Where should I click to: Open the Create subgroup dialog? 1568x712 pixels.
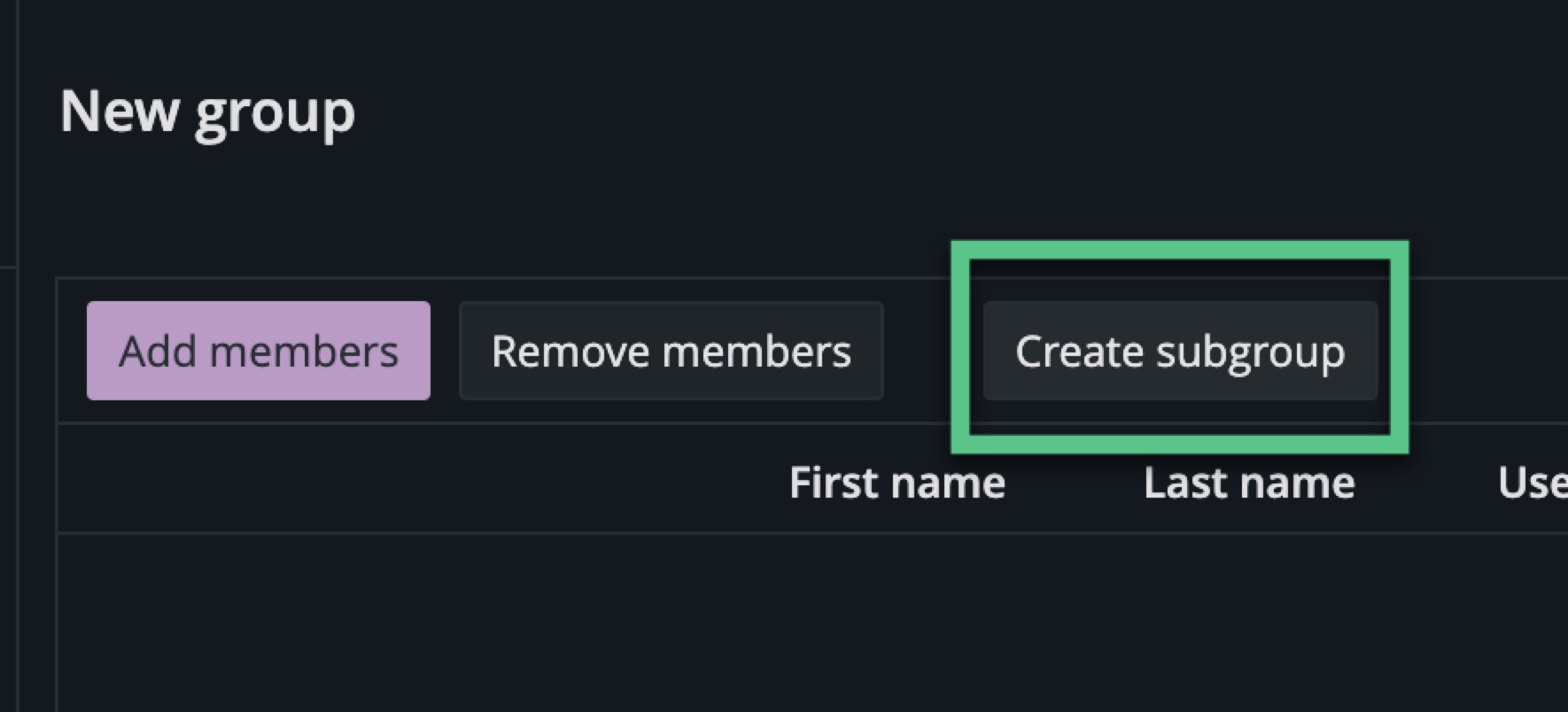click(x=1179, y=351)
